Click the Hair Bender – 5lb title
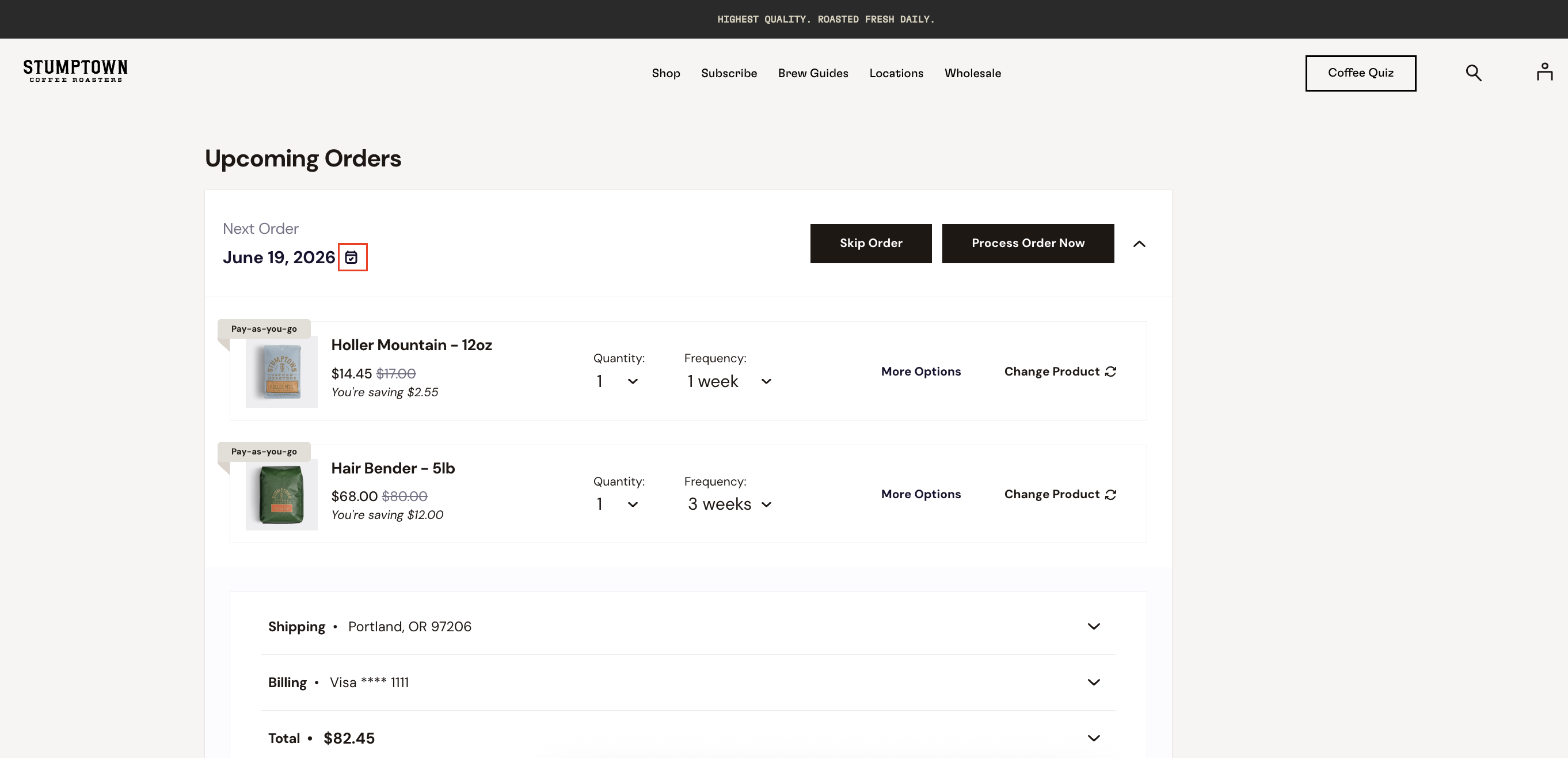 coord(393,468)
